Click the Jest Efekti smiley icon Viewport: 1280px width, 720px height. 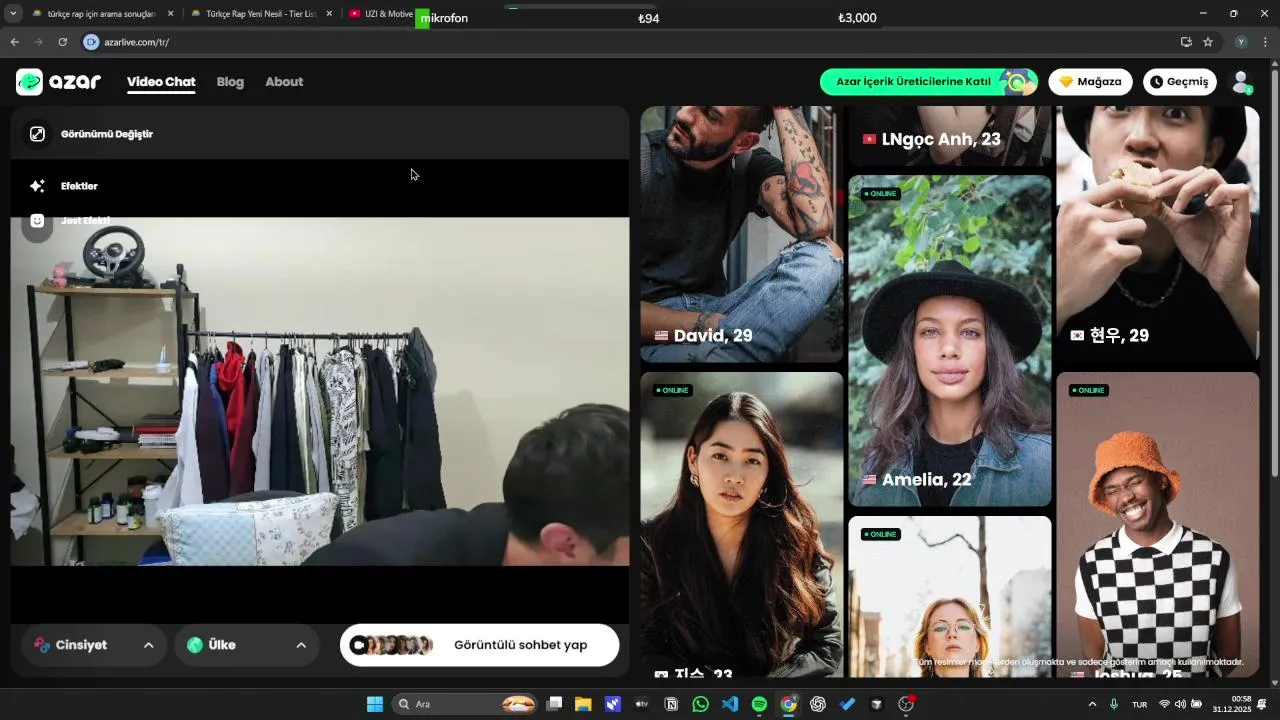pos(37,221)
